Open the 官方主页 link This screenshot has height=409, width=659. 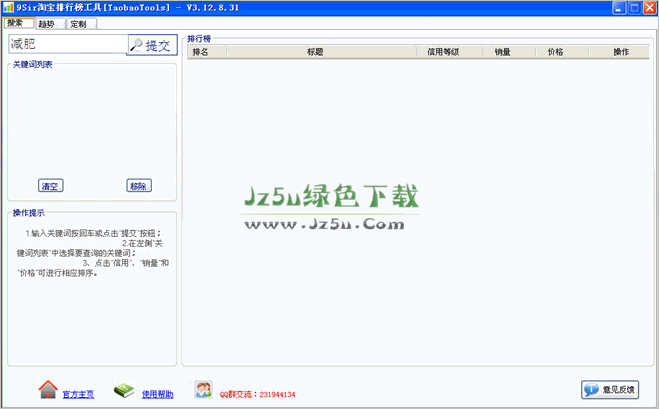(x=78, y=394)
